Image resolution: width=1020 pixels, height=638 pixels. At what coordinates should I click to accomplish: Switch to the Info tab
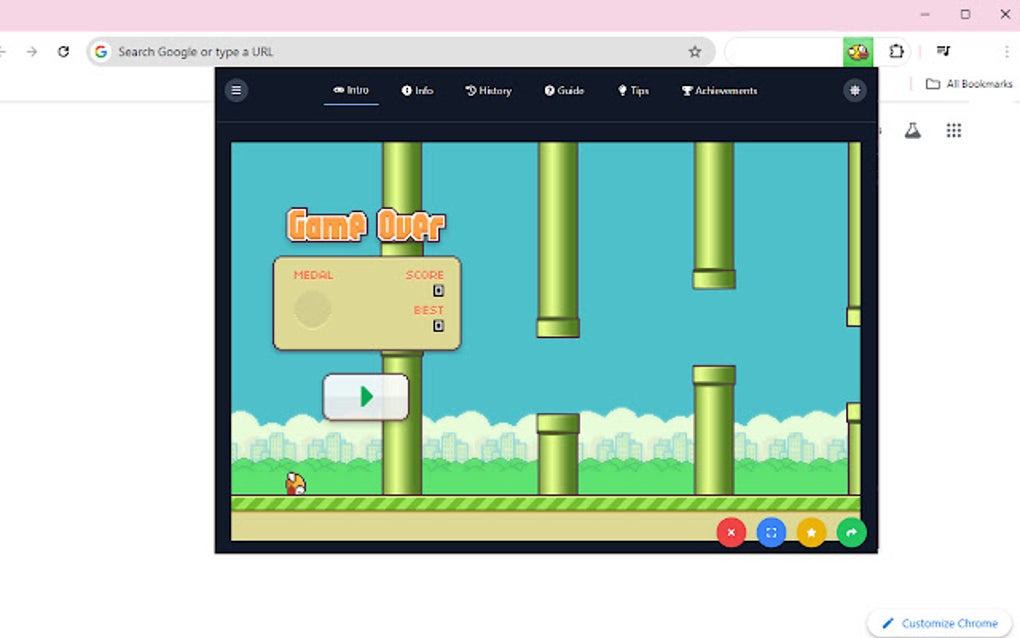click(x=417, y=90)
